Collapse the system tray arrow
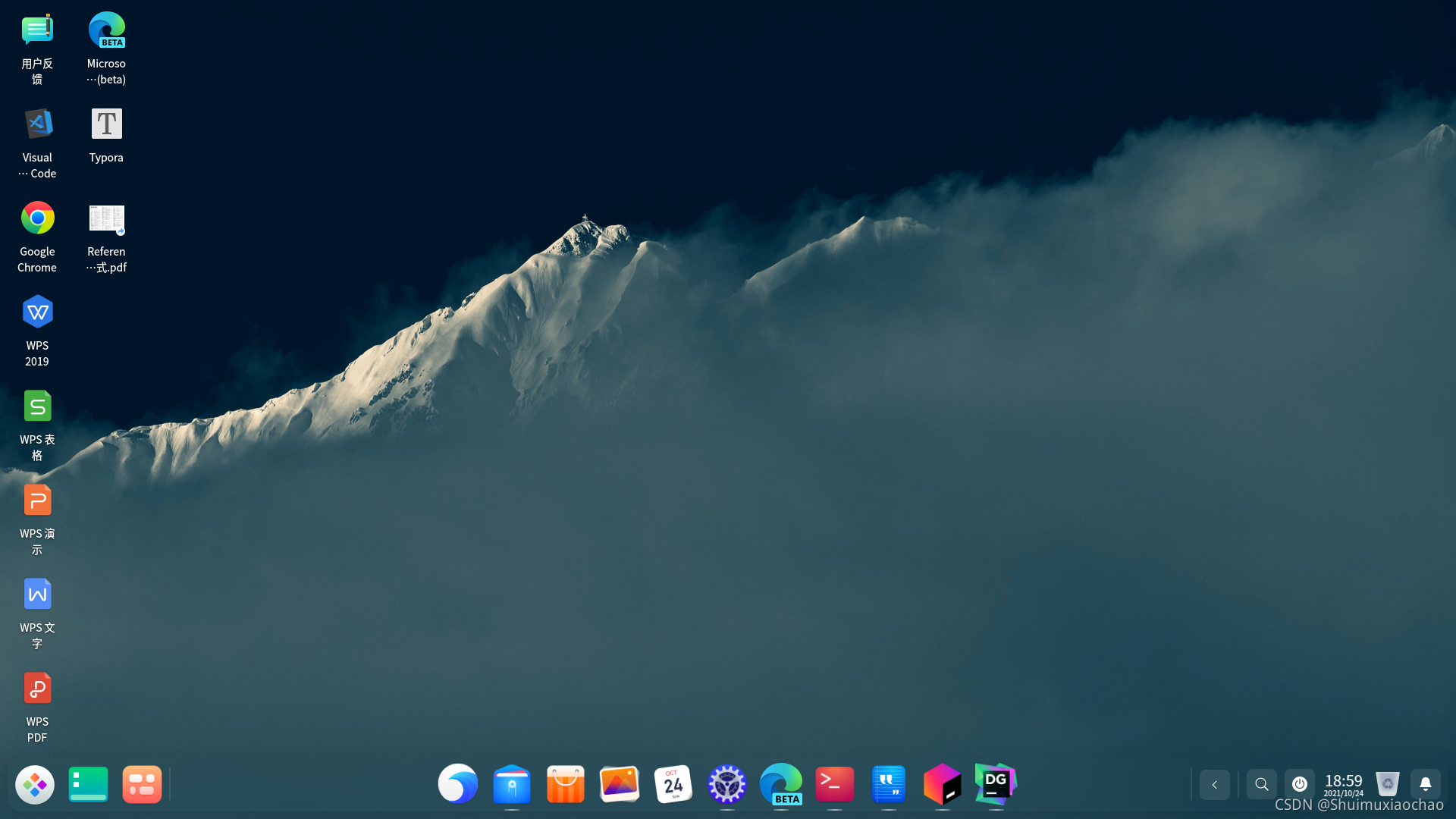Screen dimensions: 1456x819 [1215, 785]
